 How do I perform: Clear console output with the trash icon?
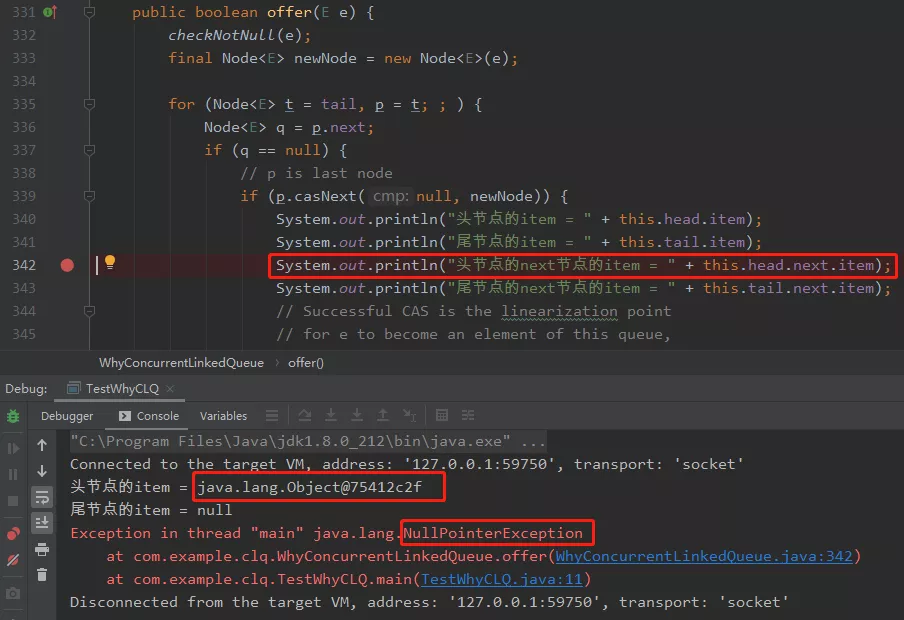[42, 574]
